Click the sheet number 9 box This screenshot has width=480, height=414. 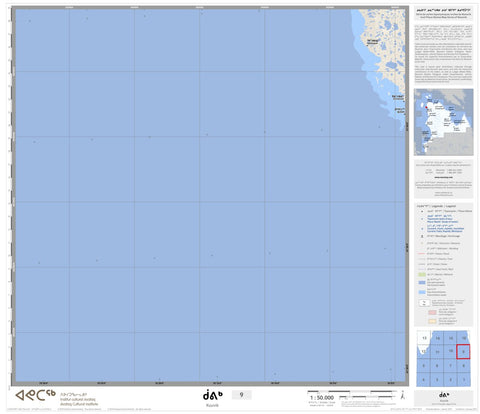(241, 395)
